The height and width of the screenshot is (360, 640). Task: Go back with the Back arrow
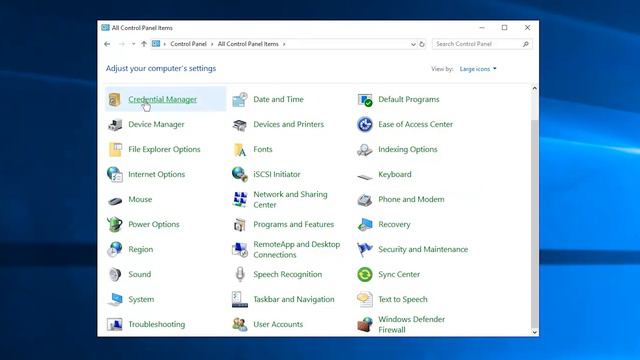(x=107, y=44)
